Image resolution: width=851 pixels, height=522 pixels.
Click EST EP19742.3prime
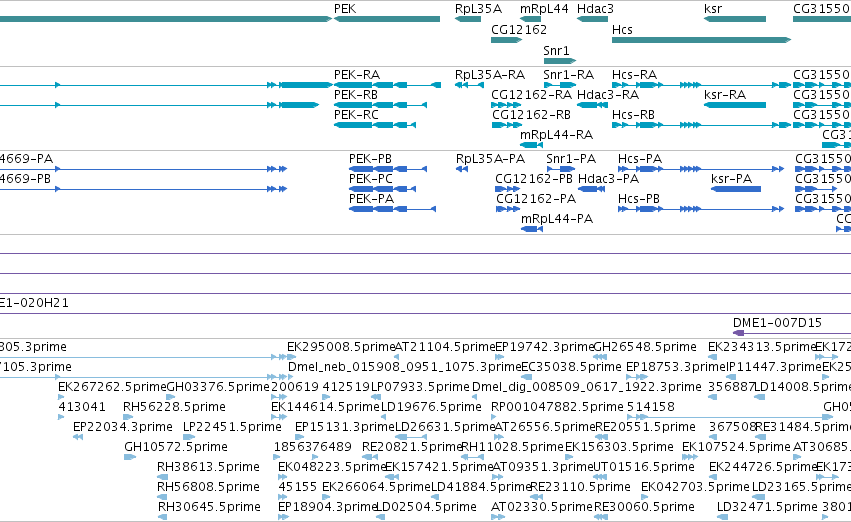tap(499, 357)
